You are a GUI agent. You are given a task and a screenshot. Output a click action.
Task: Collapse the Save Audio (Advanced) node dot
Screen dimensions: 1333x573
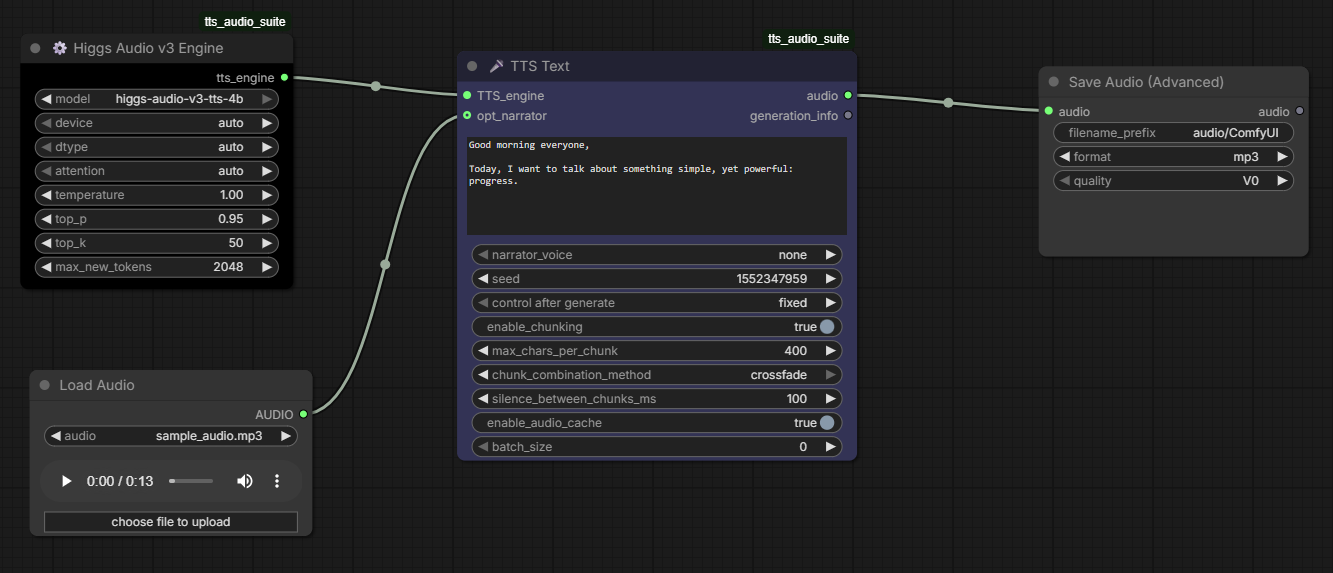(1054, 82)
